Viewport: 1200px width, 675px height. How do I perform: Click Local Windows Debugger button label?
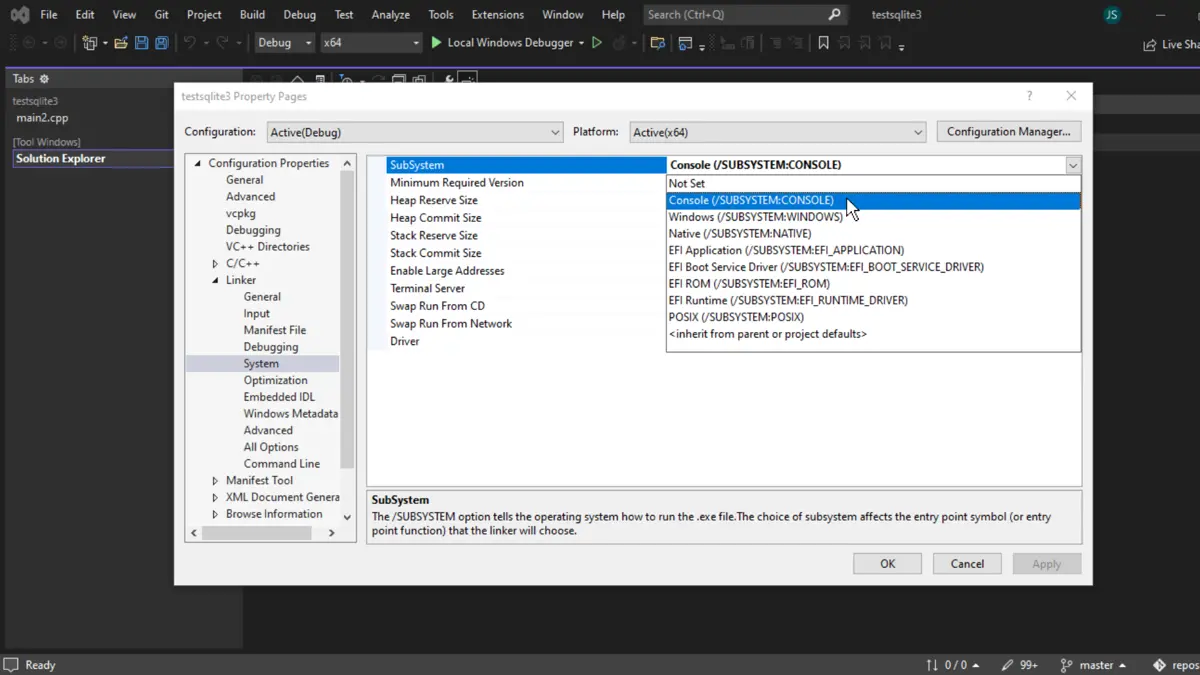[510, 43]
